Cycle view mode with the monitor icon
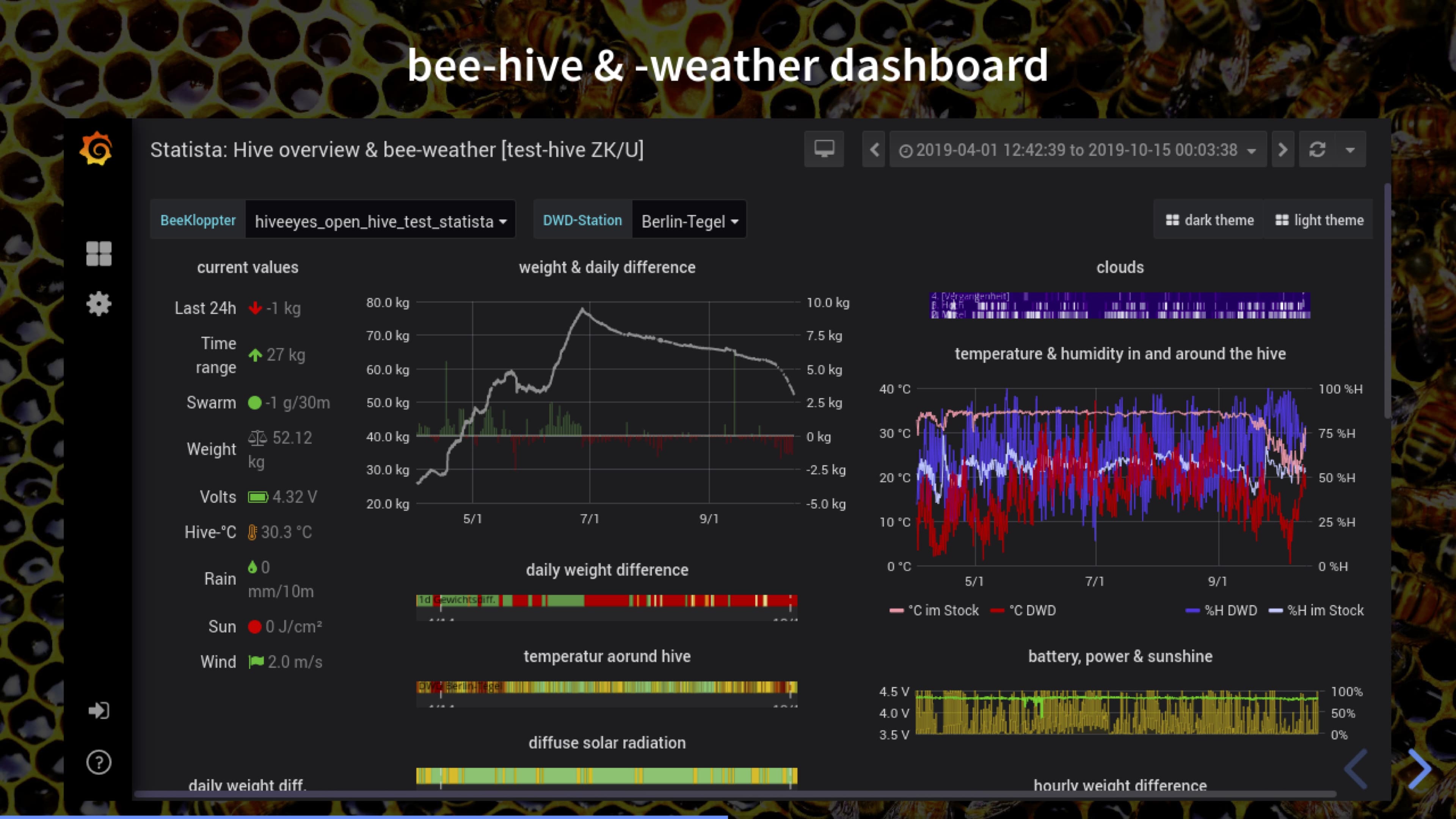The height and width of the screenshot is (819, 1456). (x=824, y=150)
